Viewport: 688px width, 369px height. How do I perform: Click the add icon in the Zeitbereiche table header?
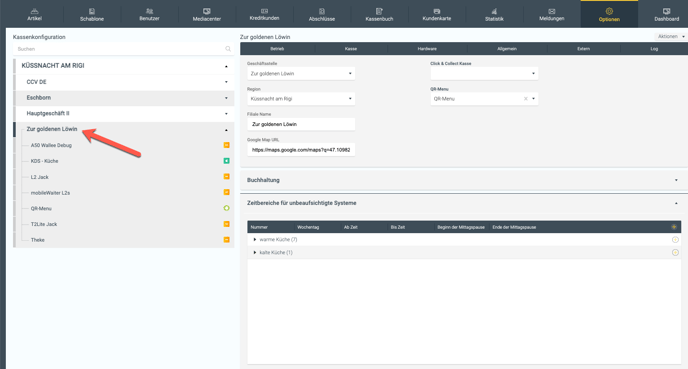pos(674,227)
